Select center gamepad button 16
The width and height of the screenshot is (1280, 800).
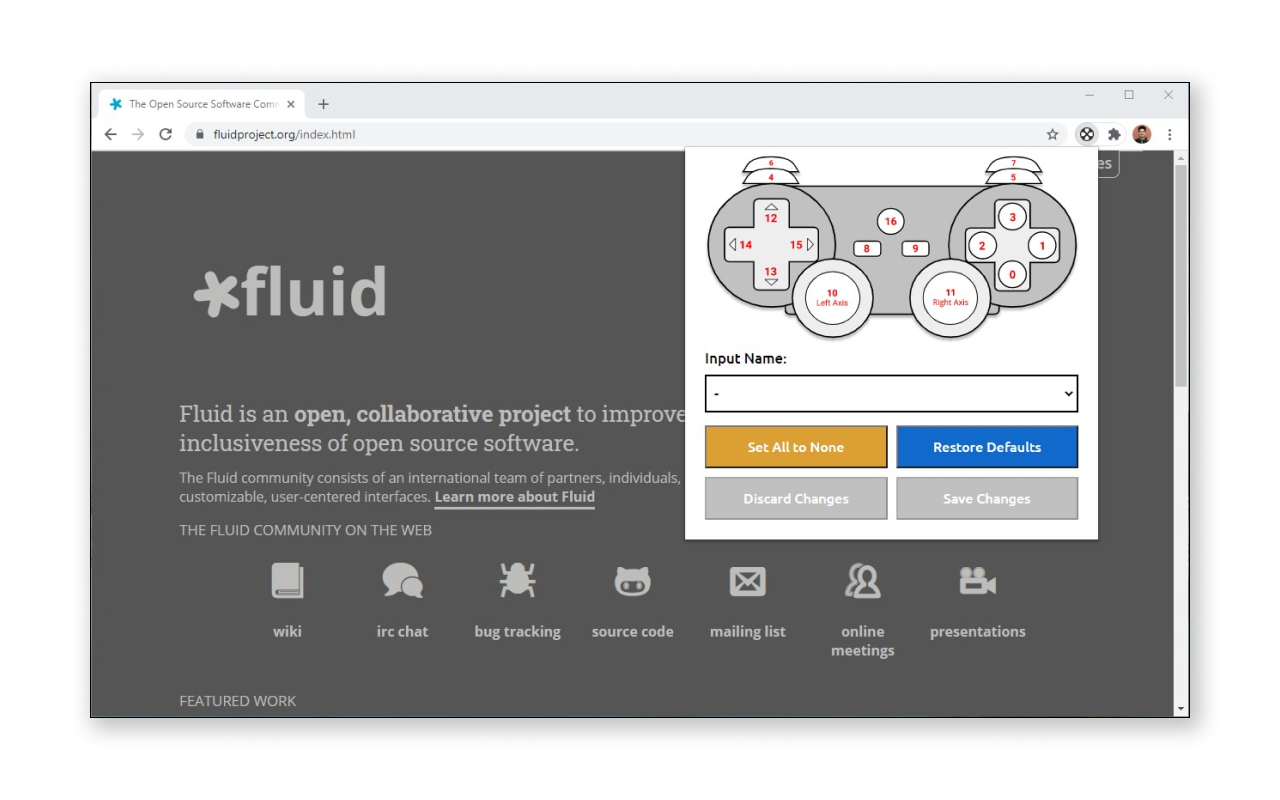point(890,221)
